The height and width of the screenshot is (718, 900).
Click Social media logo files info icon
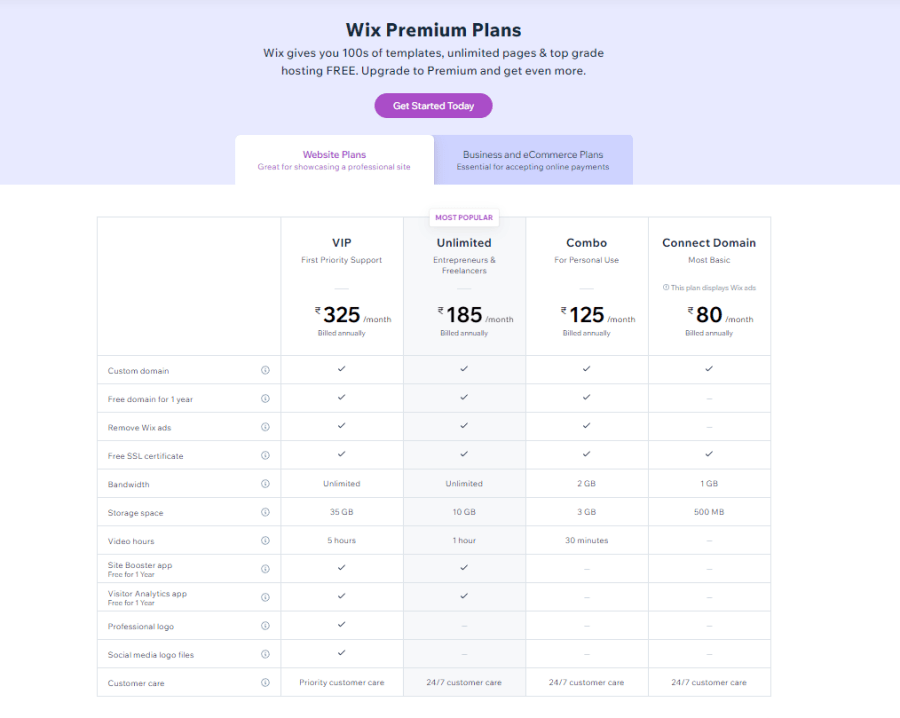265,654
